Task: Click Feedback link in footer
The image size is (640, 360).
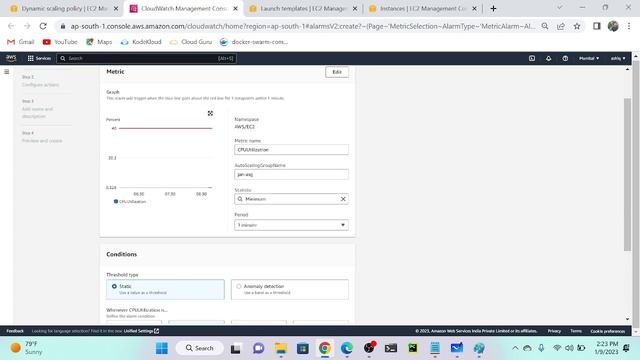Action: coord(15,331)
